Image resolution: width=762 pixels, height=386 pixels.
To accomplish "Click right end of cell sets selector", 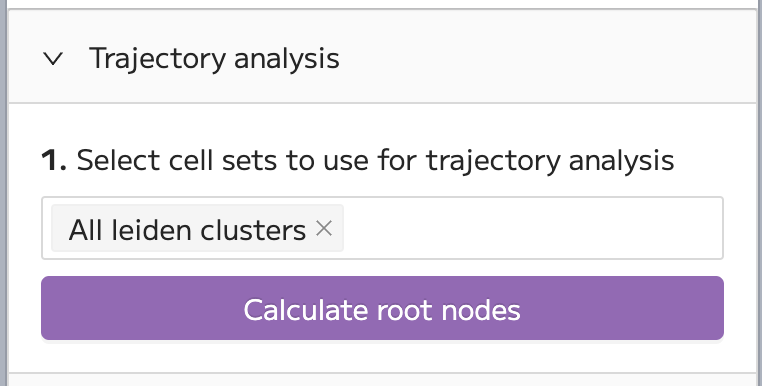I will point(700,228).
